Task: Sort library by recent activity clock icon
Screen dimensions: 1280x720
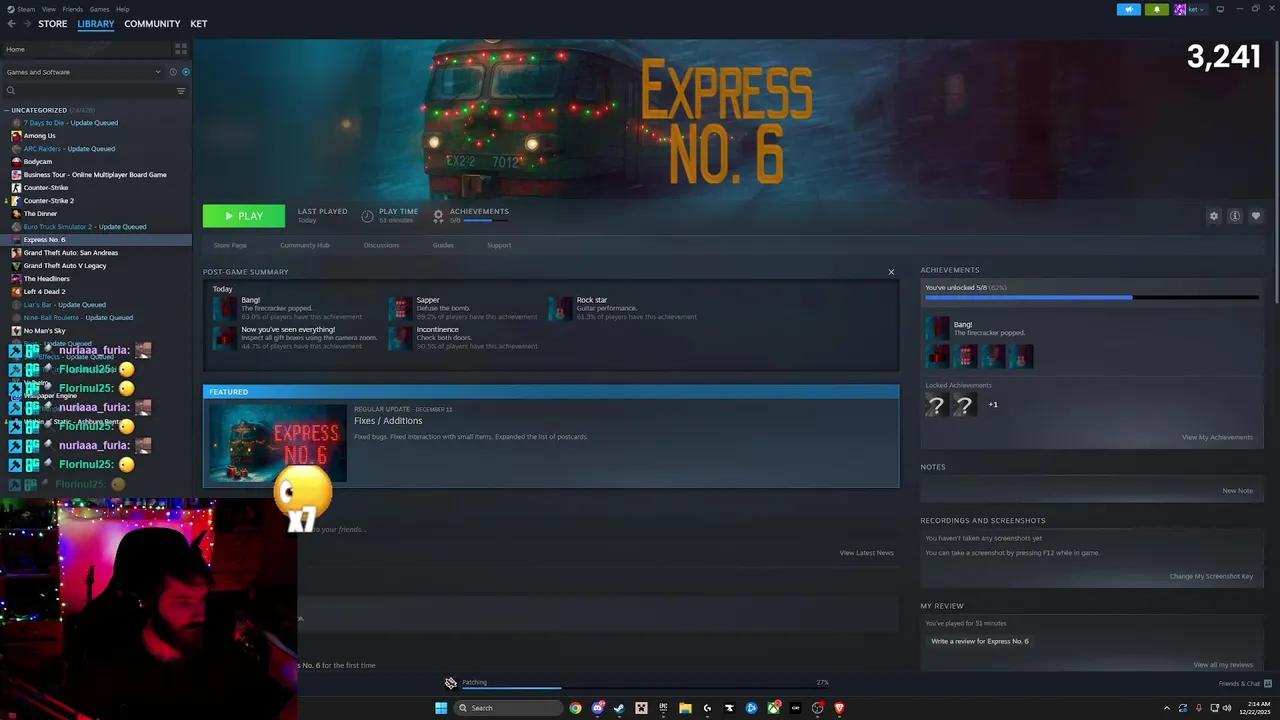Action: tap(173, 72)
